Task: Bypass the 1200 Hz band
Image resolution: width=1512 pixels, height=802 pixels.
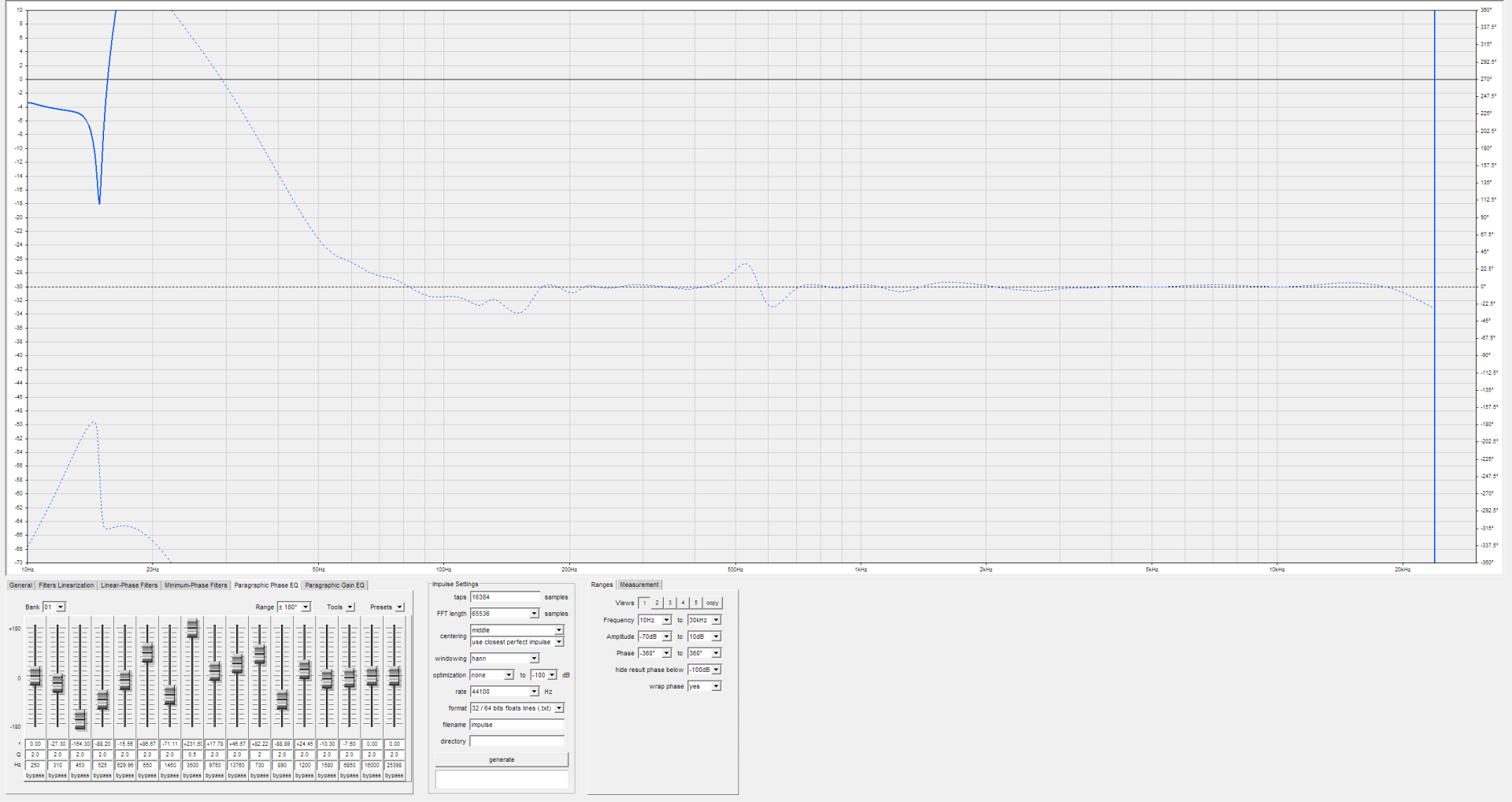Action: pyautogui.click(x=305, y=776)
